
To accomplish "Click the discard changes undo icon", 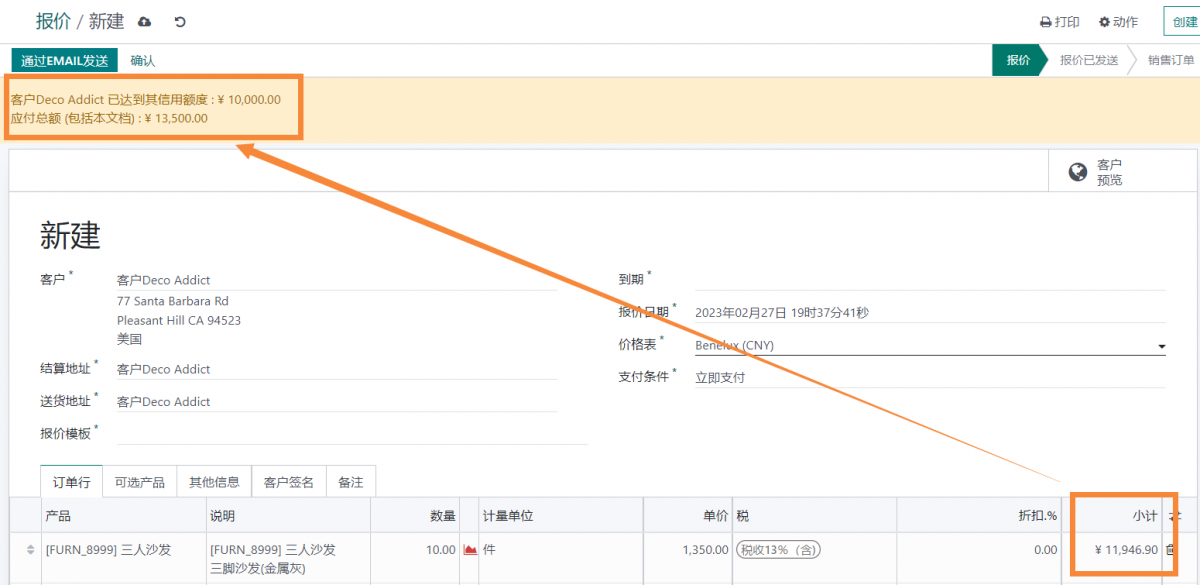I will (179, 21).
